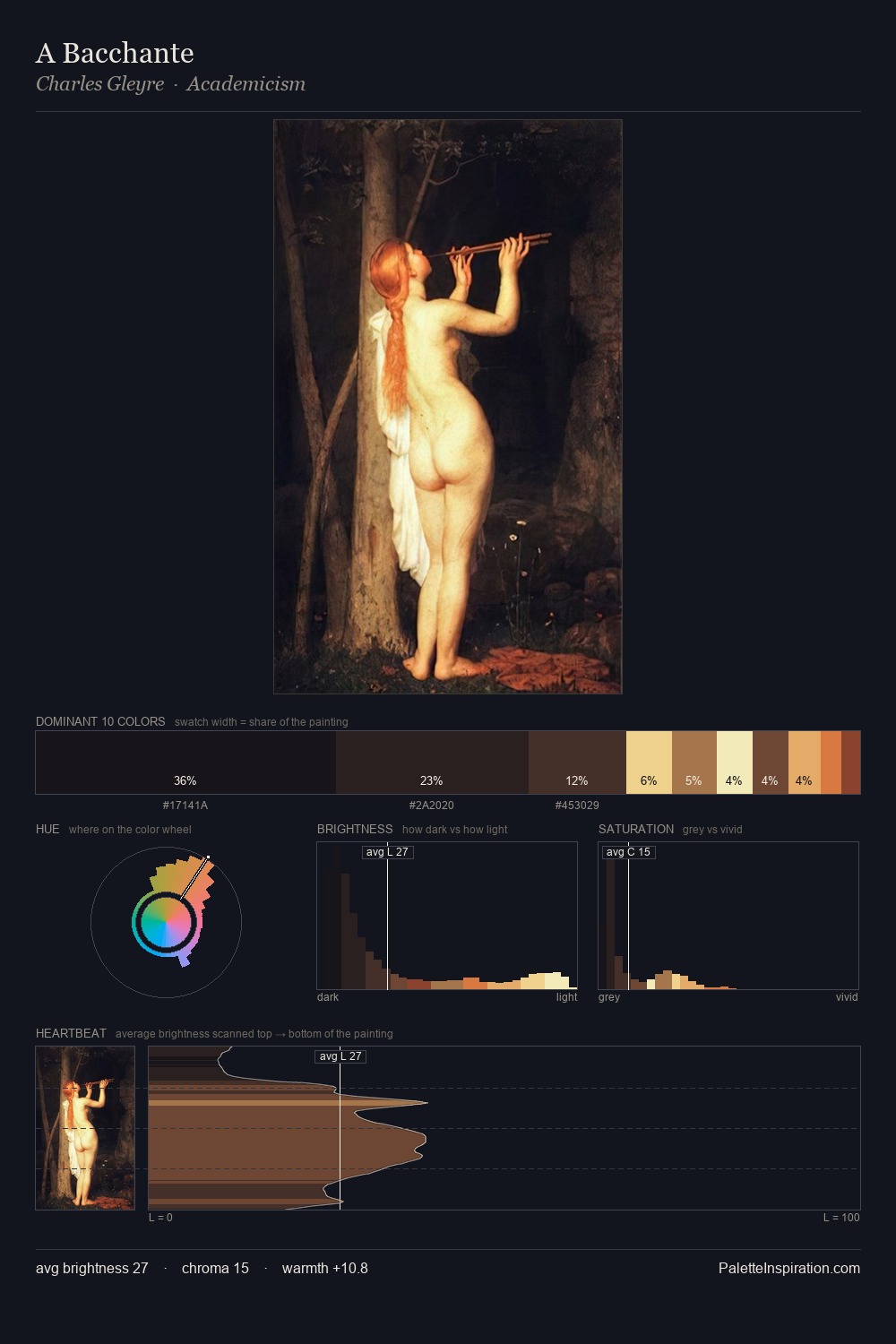The width and height of the screenshot is (896, 1344).
Task: Choose the 6% pale yellow swatch
Action: tap(649, 762)
